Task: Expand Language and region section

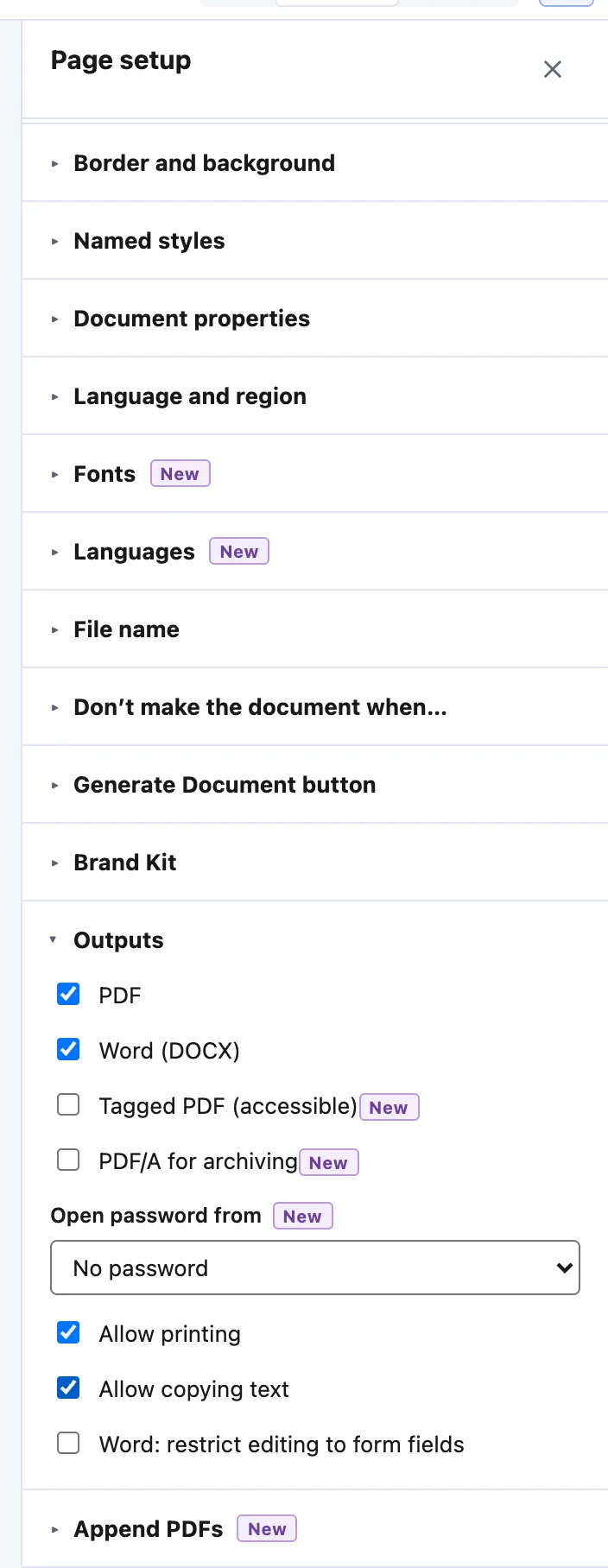Action: coord(315,396)
